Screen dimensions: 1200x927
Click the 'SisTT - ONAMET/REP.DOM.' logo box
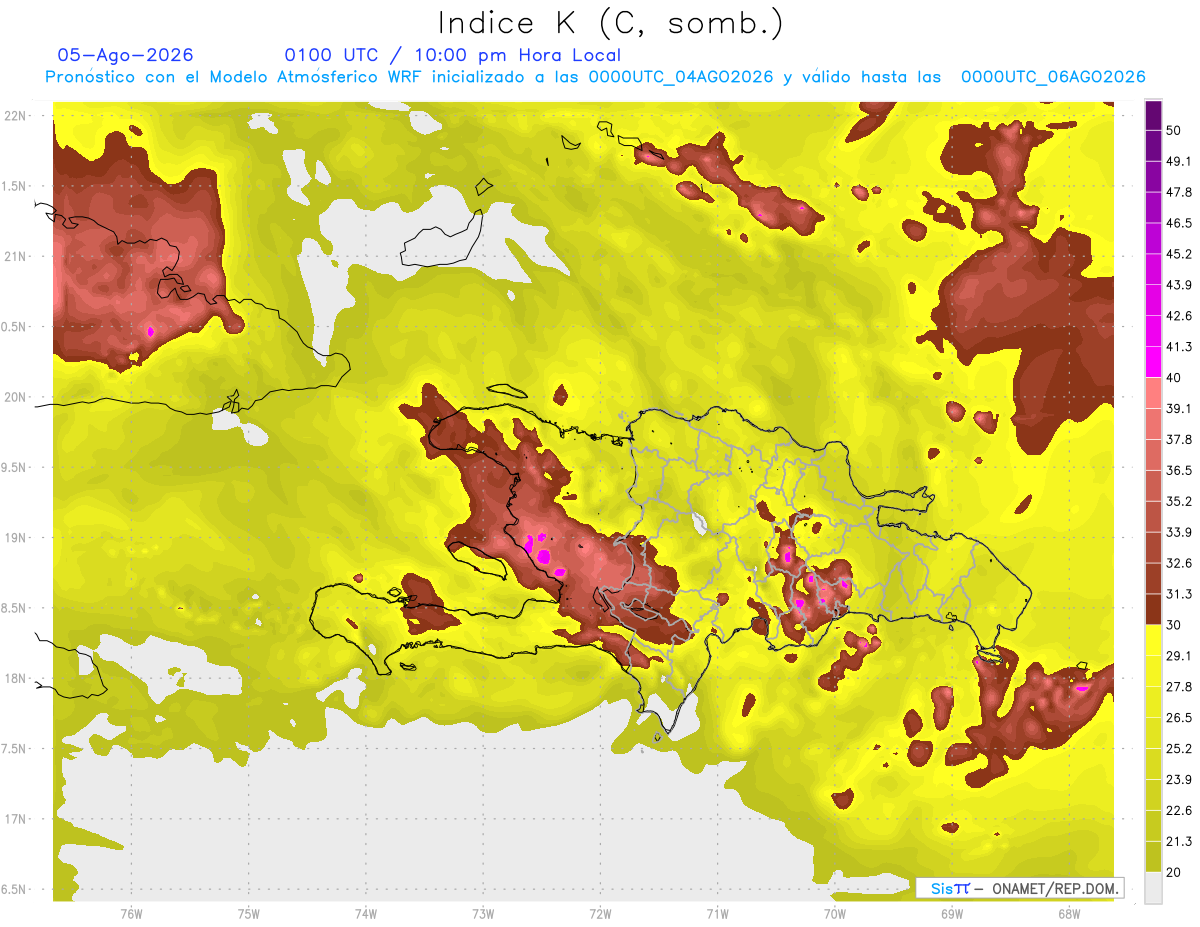tap(1020, 888)
